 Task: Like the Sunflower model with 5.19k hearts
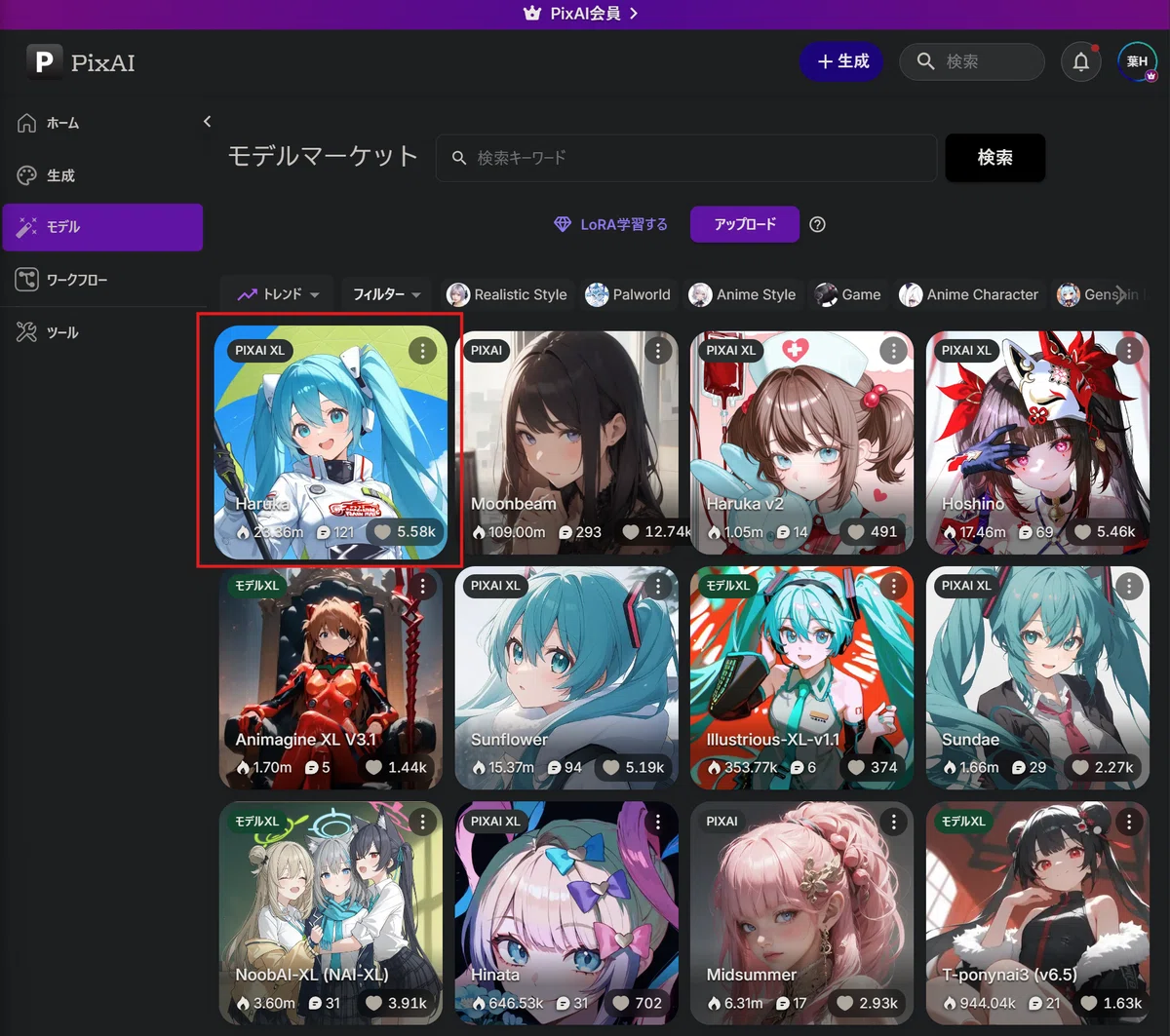coord(633,768)
